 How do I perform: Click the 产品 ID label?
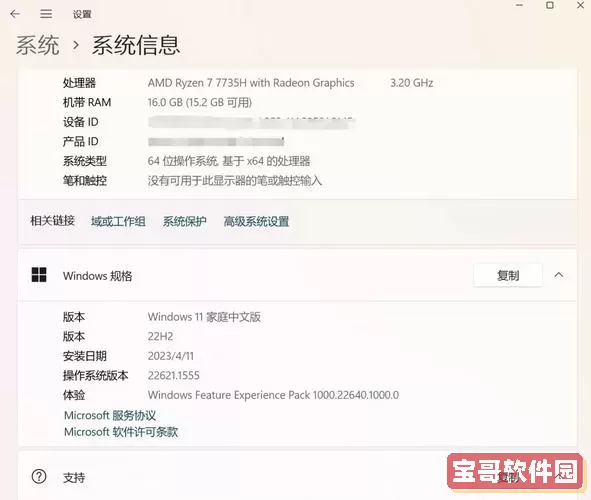(81, 142)
